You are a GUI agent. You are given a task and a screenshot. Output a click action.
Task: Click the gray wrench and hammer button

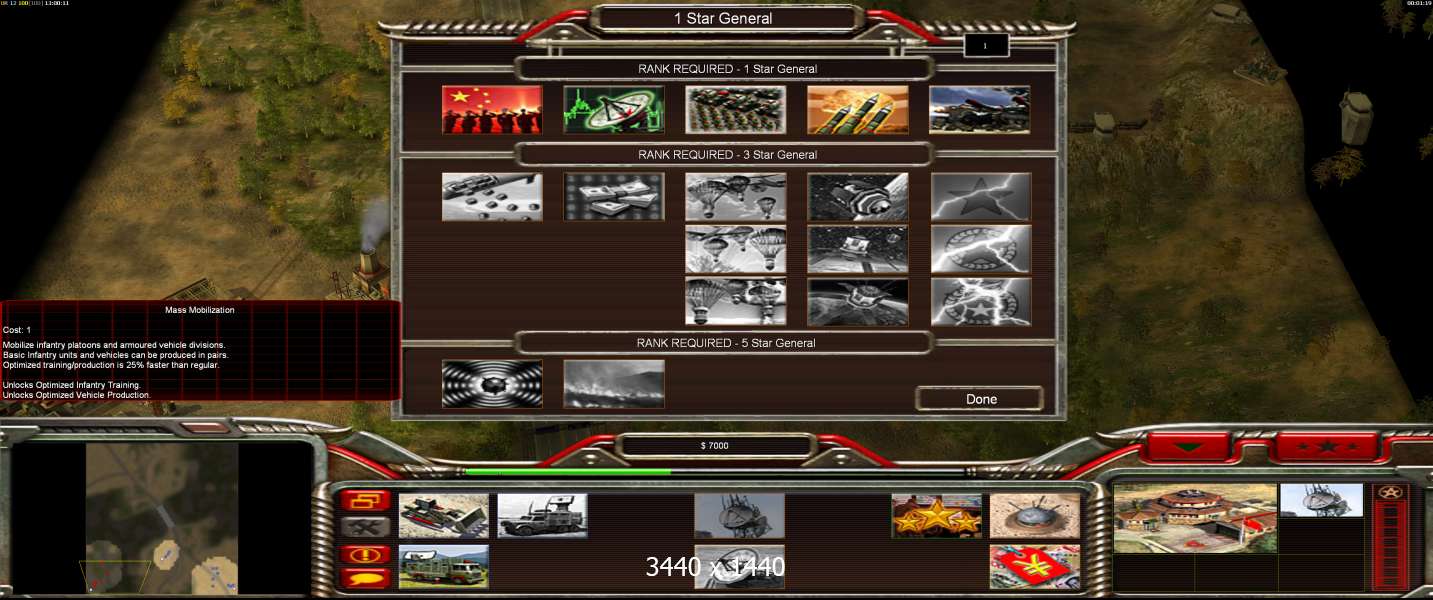click(366, 527)
